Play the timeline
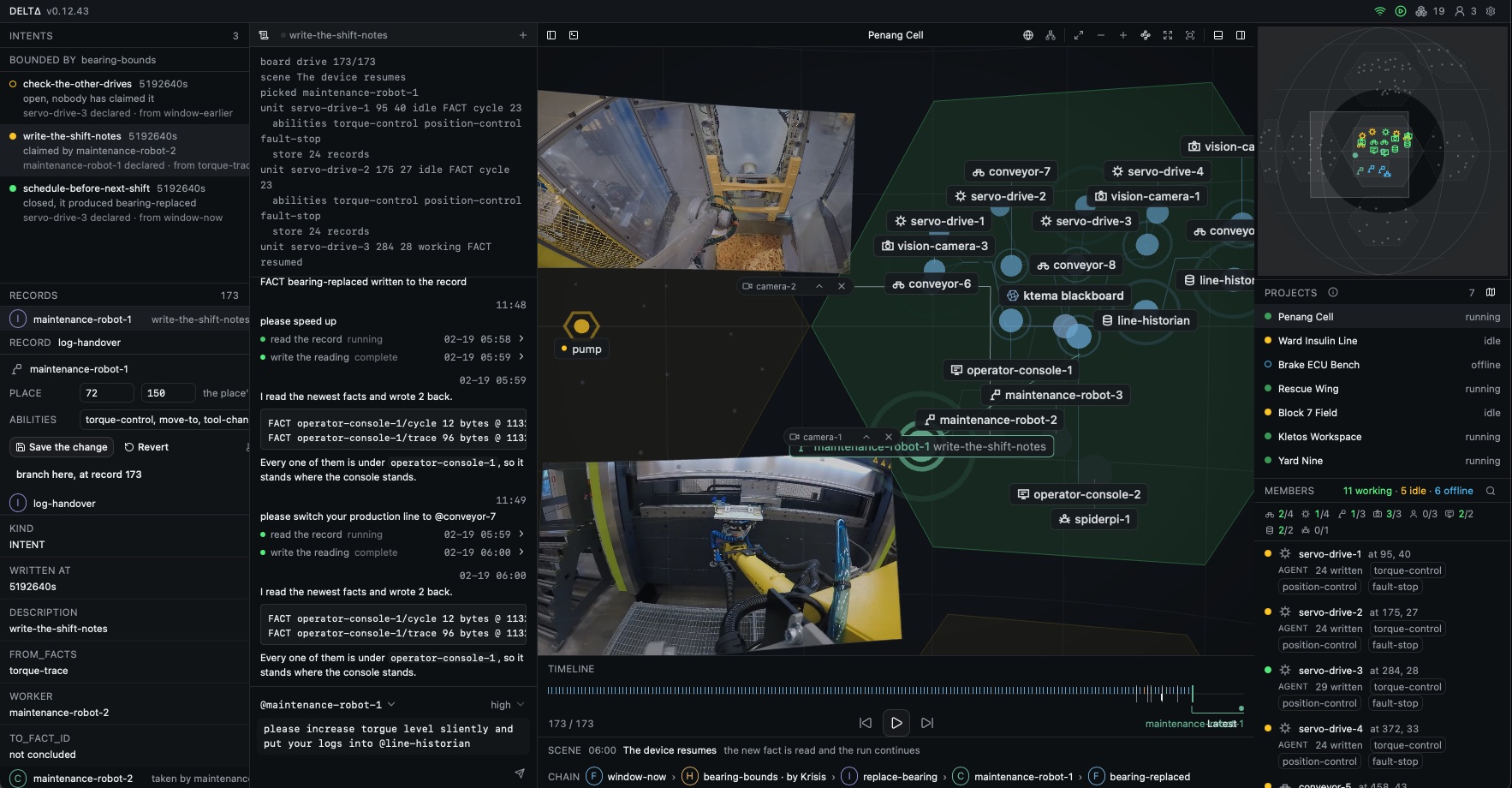The image size is (1512, 788). coord(896,723)
